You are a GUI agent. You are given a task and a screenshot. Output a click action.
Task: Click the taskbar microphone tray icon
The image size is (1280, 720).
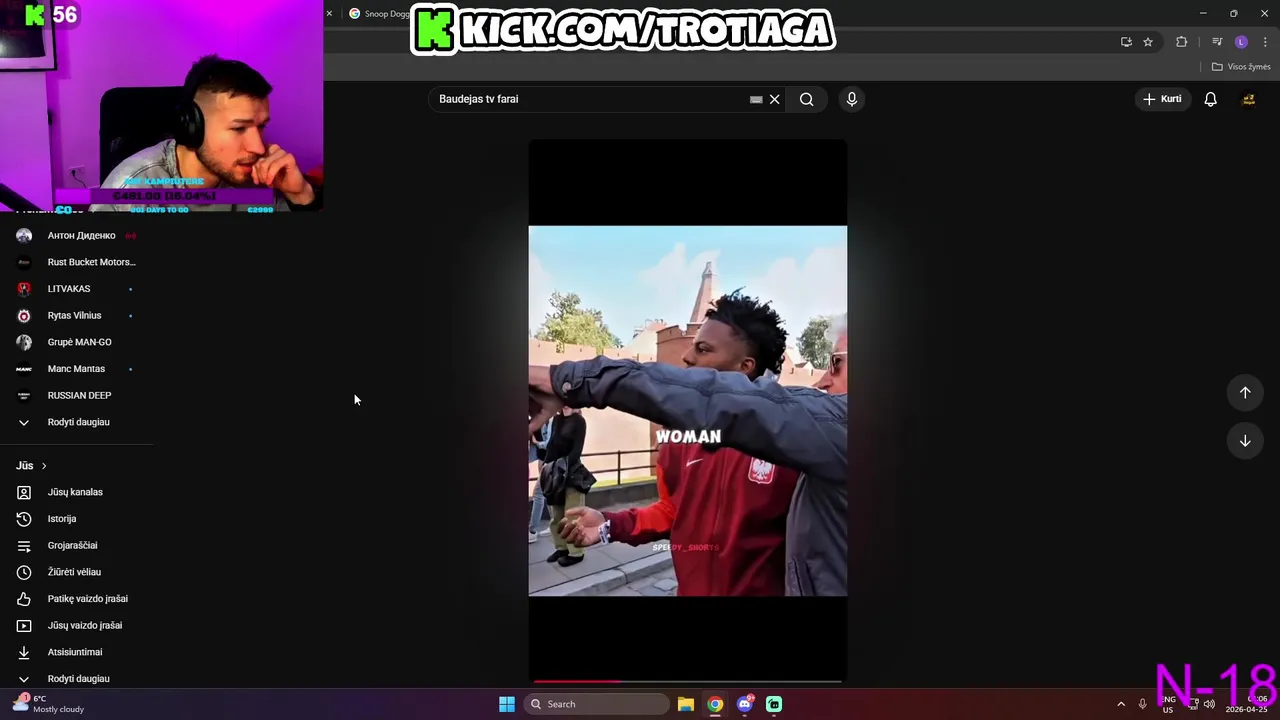[x=1142, y=704]
